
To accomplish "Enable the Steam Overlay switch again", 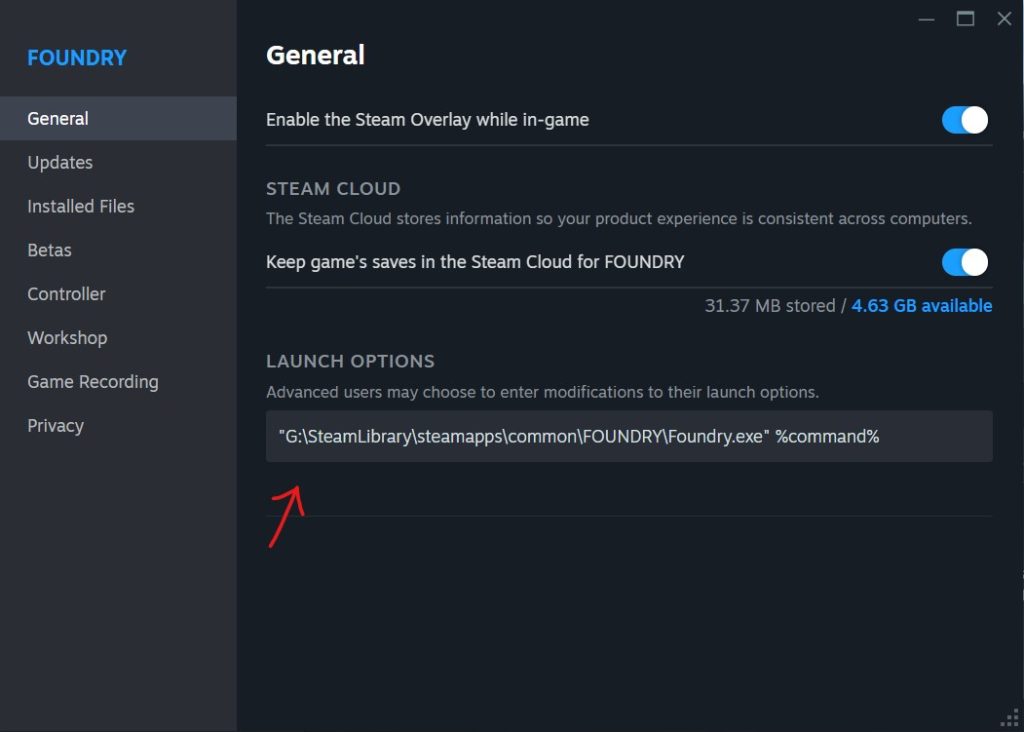I will pos(963,119).
